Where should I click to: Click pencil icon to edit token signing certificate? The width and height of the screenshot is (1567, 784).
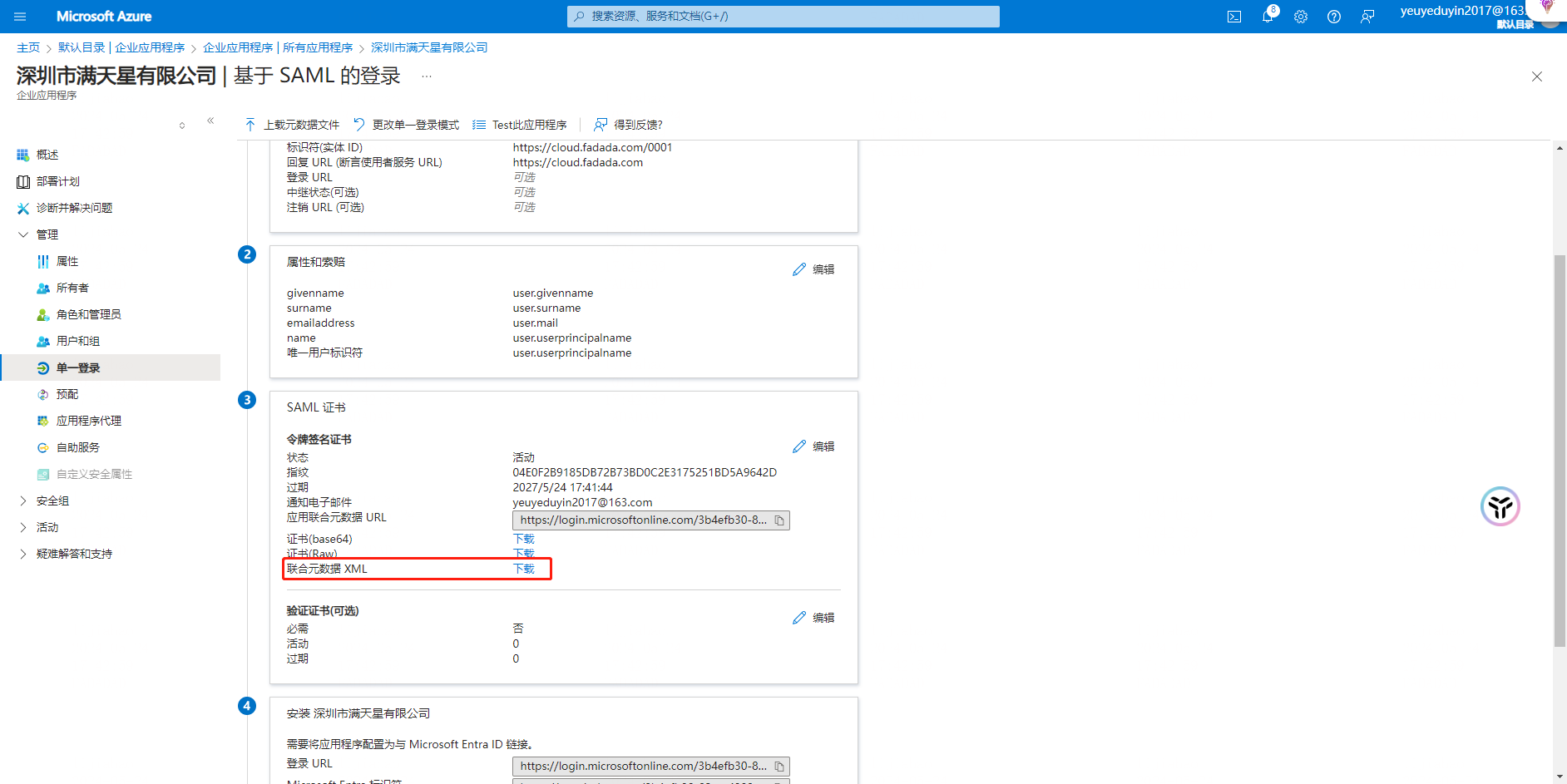tap(799, 446)
